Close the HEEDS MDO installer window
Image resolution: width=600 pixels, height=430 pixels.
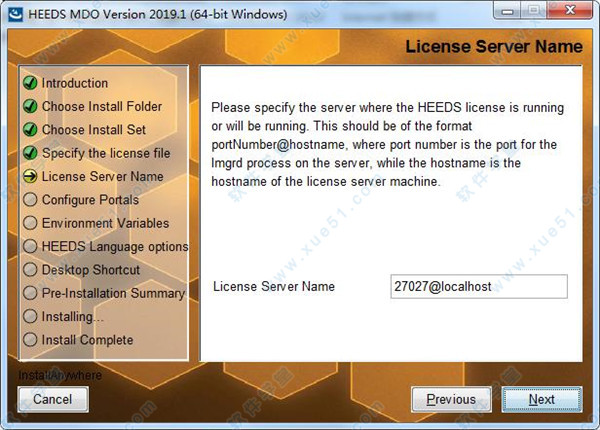coord(570,11)
